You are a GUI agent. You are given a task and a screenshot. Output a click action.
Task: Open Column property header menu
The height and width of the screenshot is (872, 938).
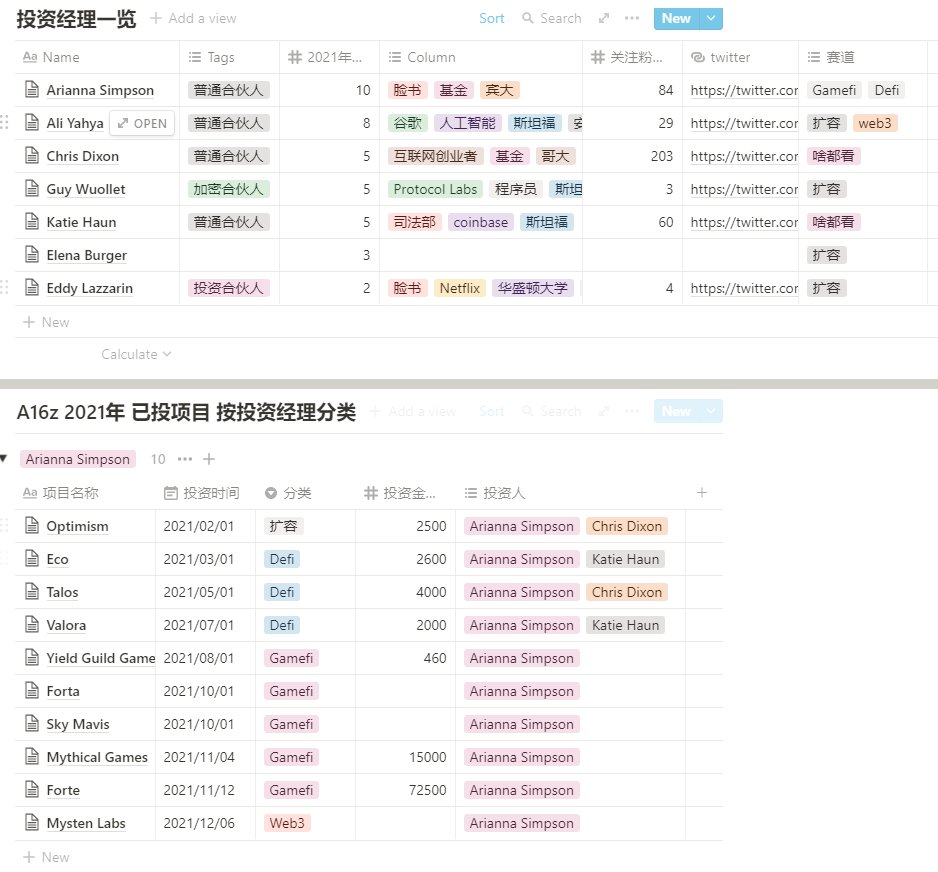[x=481, y=57]
